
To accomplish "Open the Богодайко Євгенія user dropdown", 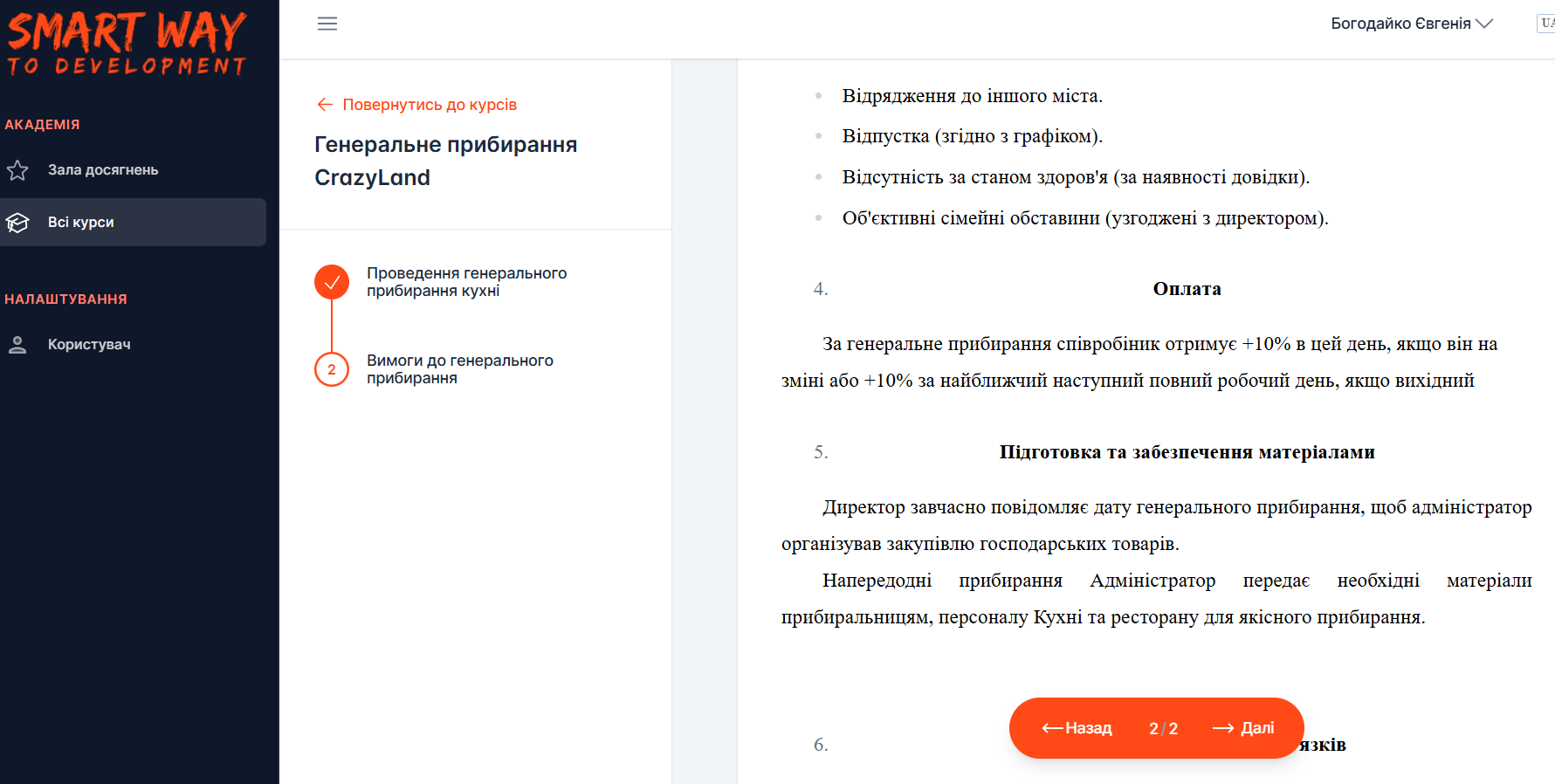I will [x=1412, y=24].
